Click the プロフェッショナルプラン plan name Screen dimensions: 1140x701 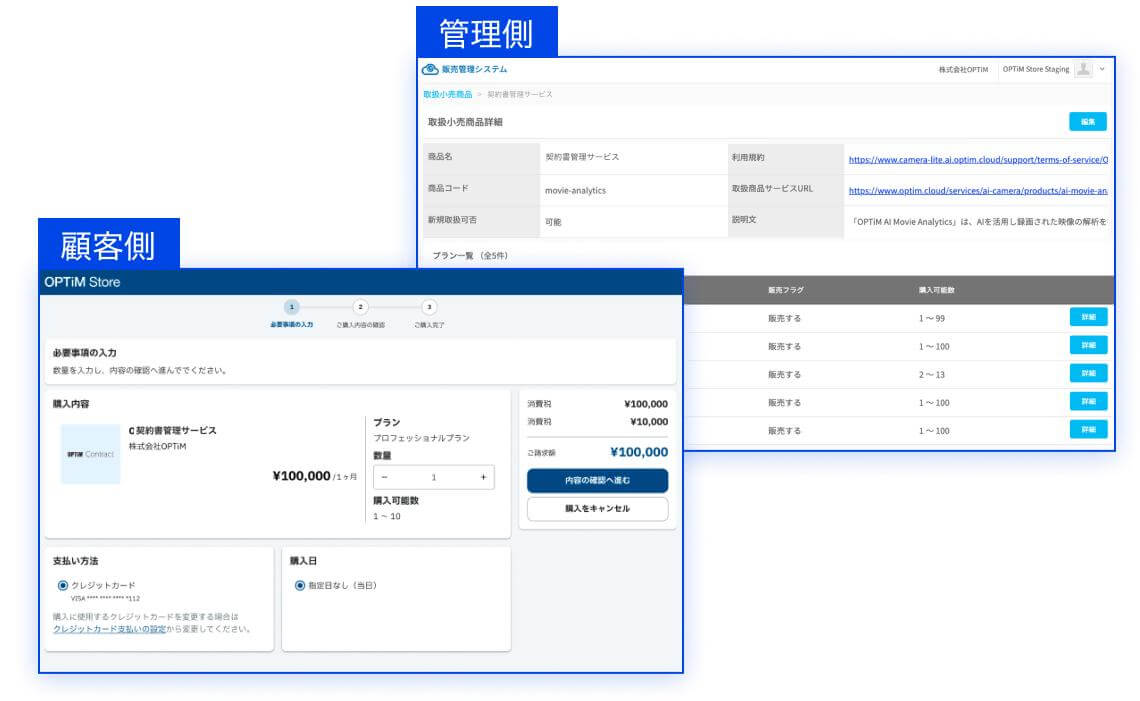pyautogui.click(x=422, y=438)
